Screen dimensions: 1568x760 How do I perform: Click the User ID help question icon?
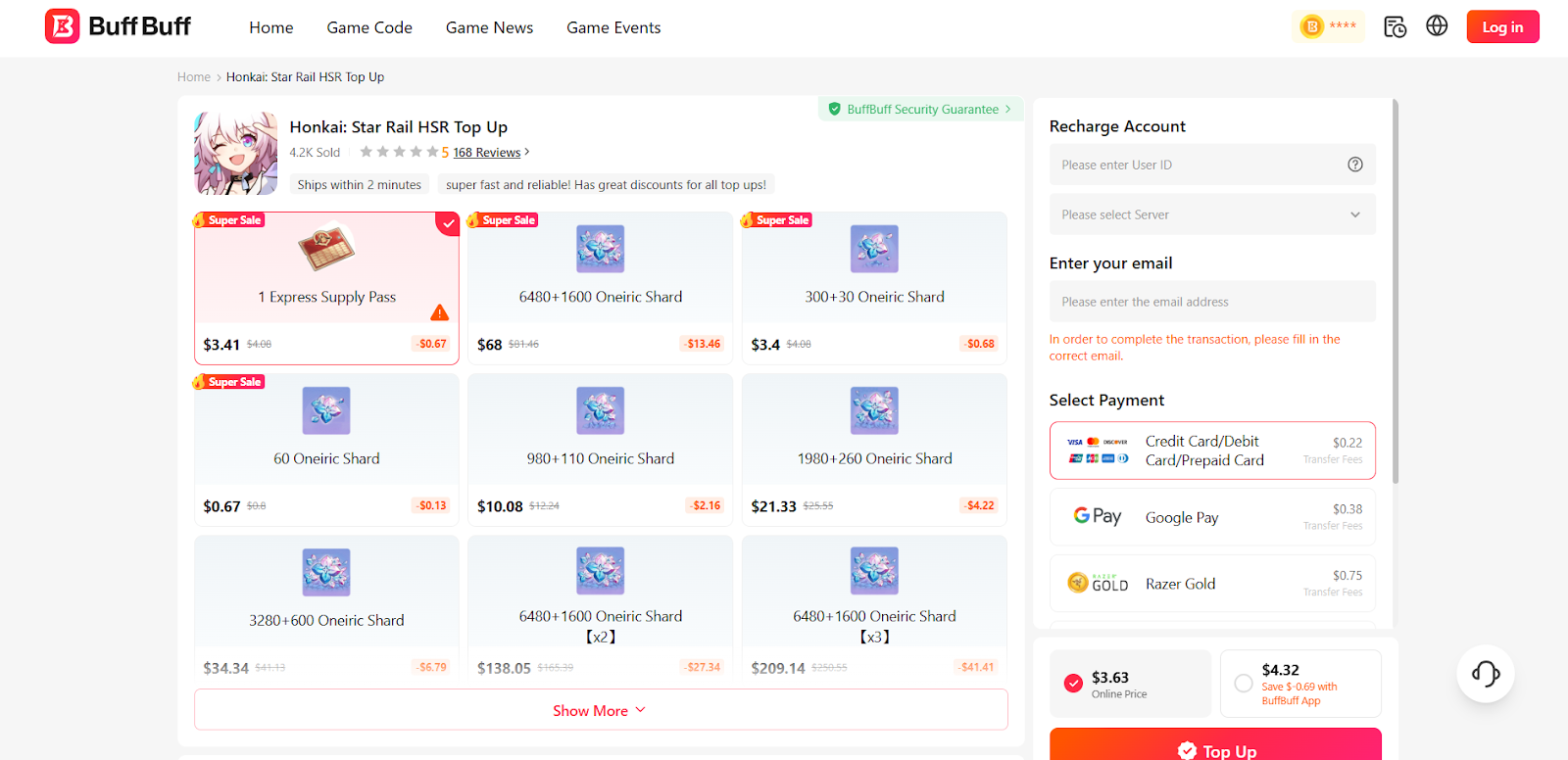(x=1355, y=165)
